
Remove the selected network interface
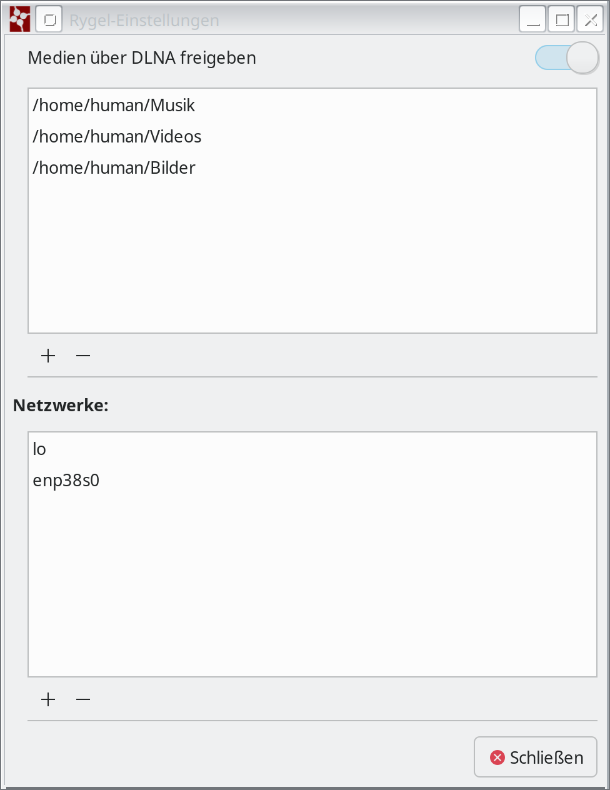tap(83, 699)
